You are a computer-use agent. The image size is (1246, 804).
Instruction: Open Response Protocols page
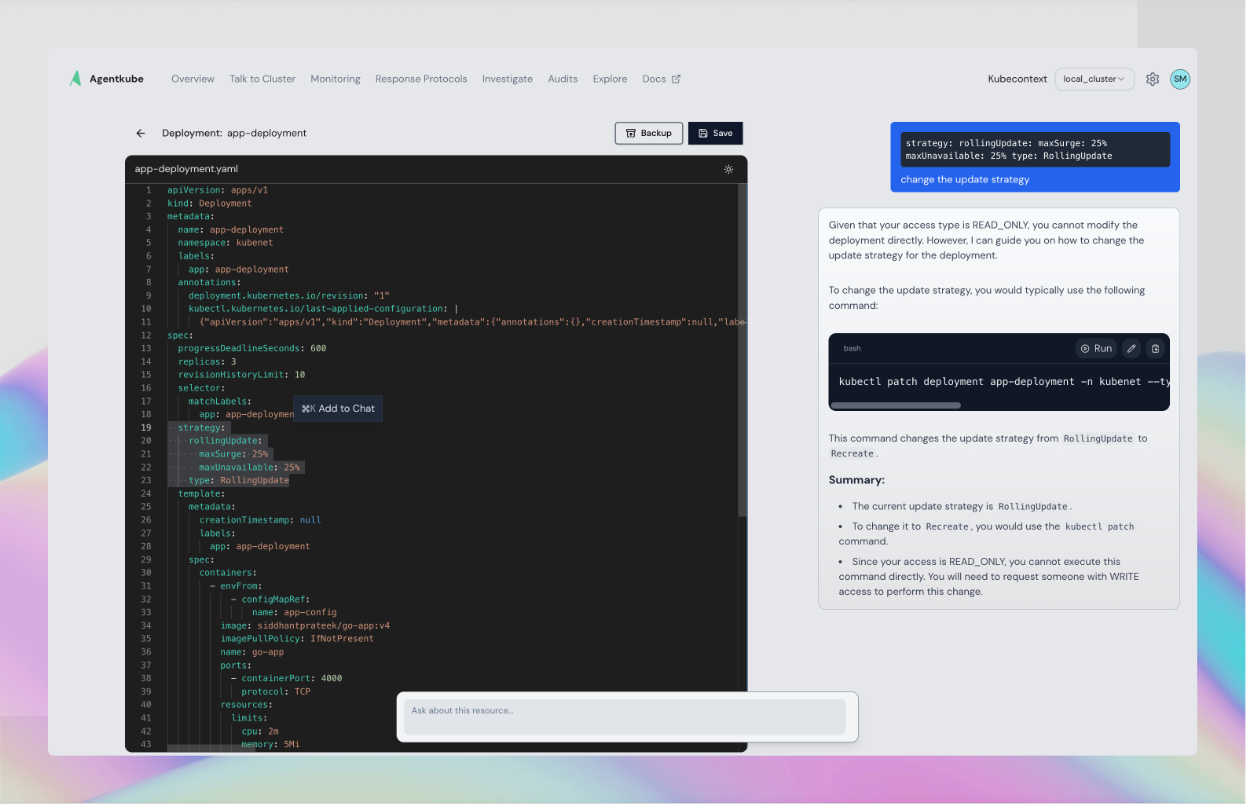(421, 79)
